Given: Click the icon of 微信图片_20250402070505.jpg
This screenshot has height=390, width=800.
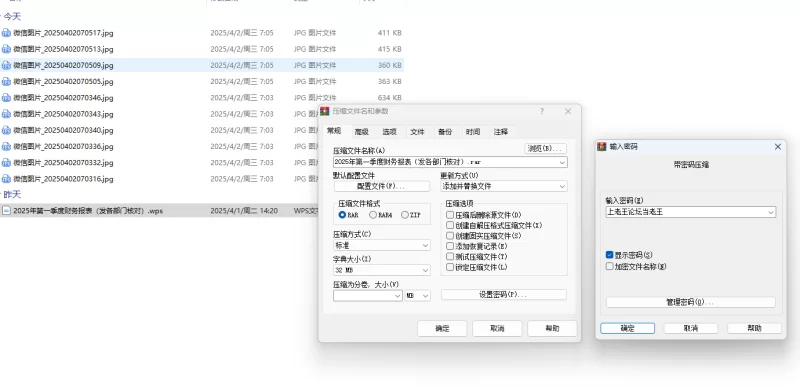Looking at the screenshot, I should pyautogui.click(x=6, y=81).
